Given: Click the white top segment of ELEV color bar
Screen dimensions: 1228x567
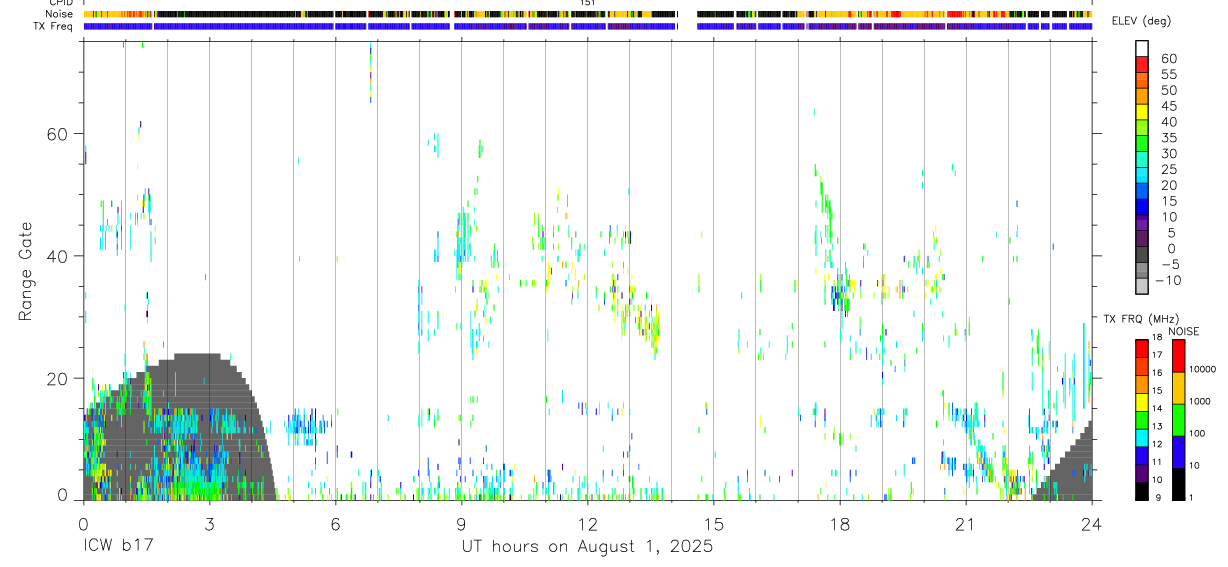Looking at the screenshot, I should tap(1142, 47).
